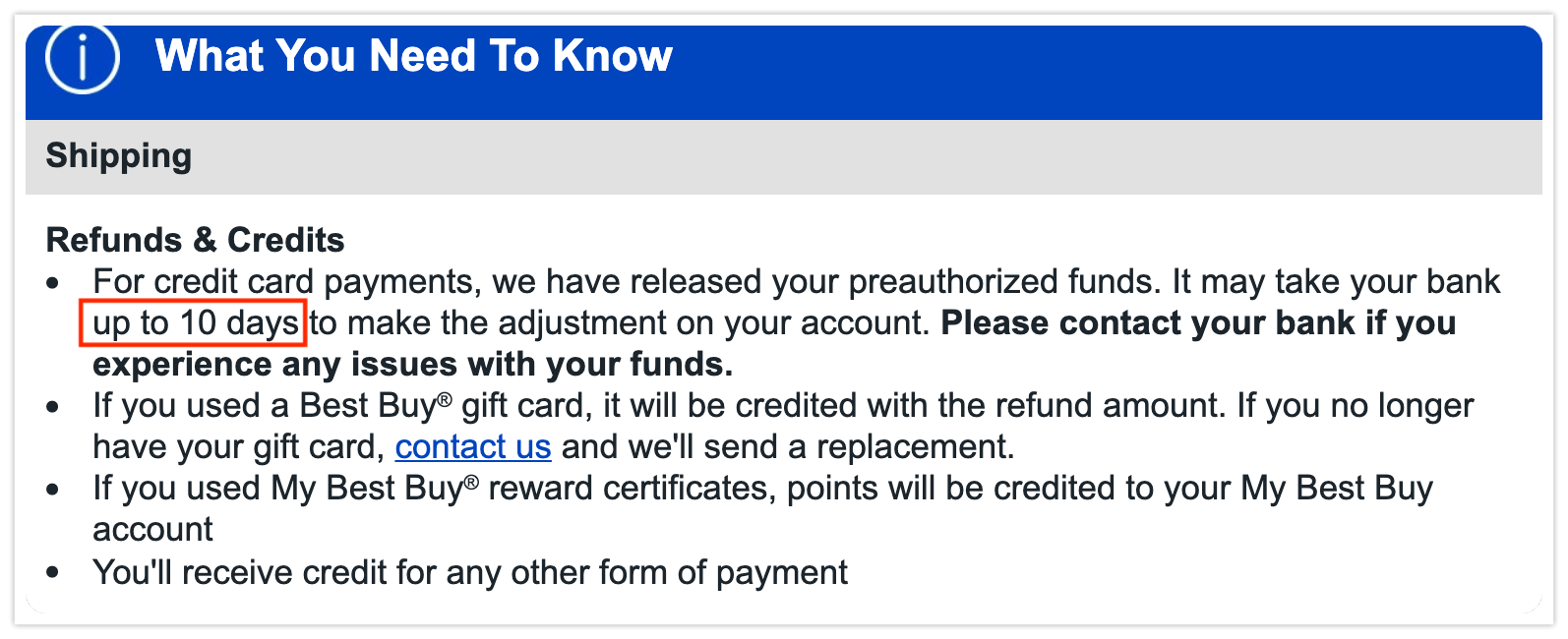Click bold "Please contact your bank if you" text
The image size is (1568, 639).
[x=1197, y=323]
